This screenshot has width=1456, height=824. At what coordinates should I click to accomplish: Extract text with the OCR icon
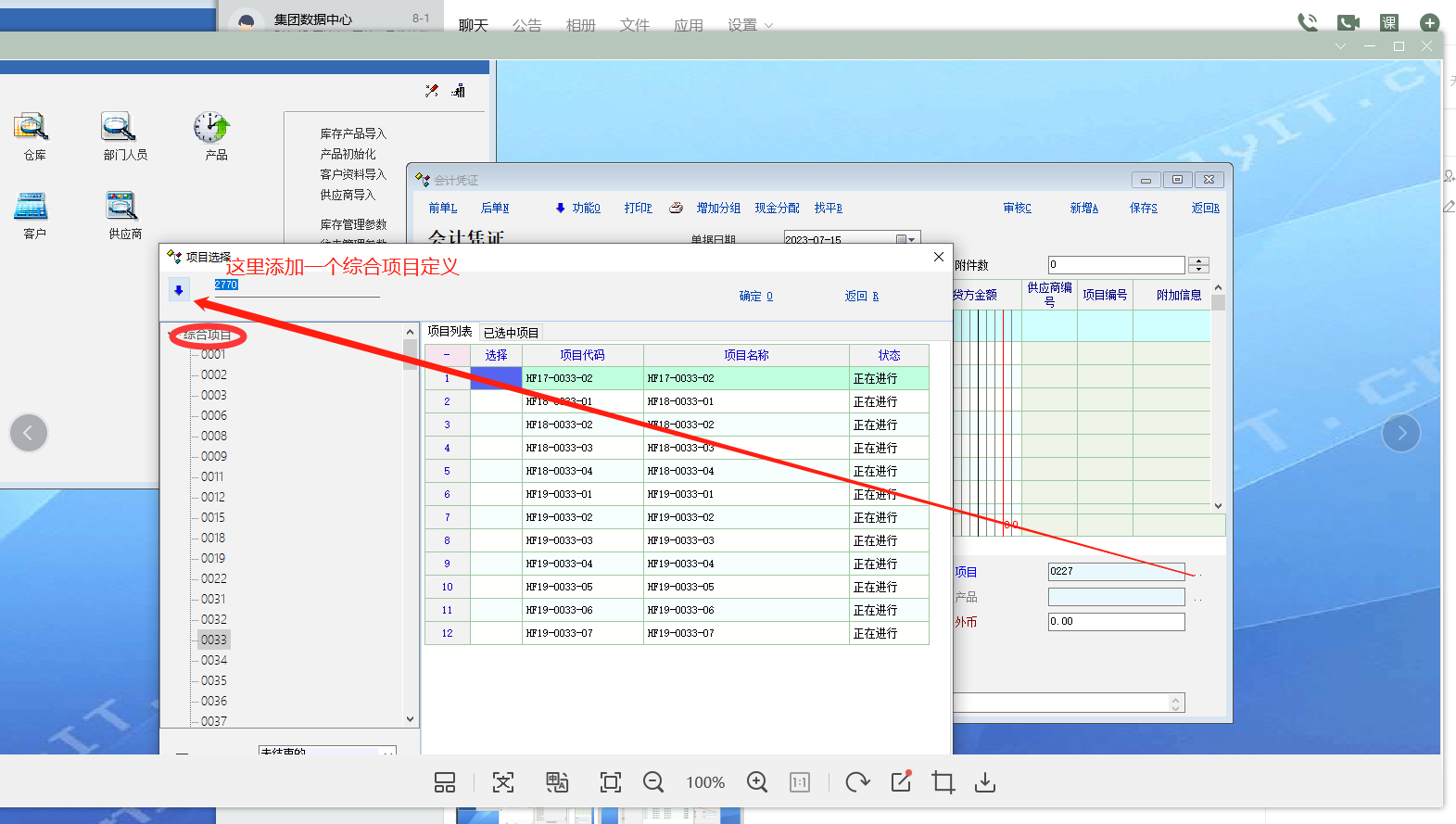pos(503,782)
